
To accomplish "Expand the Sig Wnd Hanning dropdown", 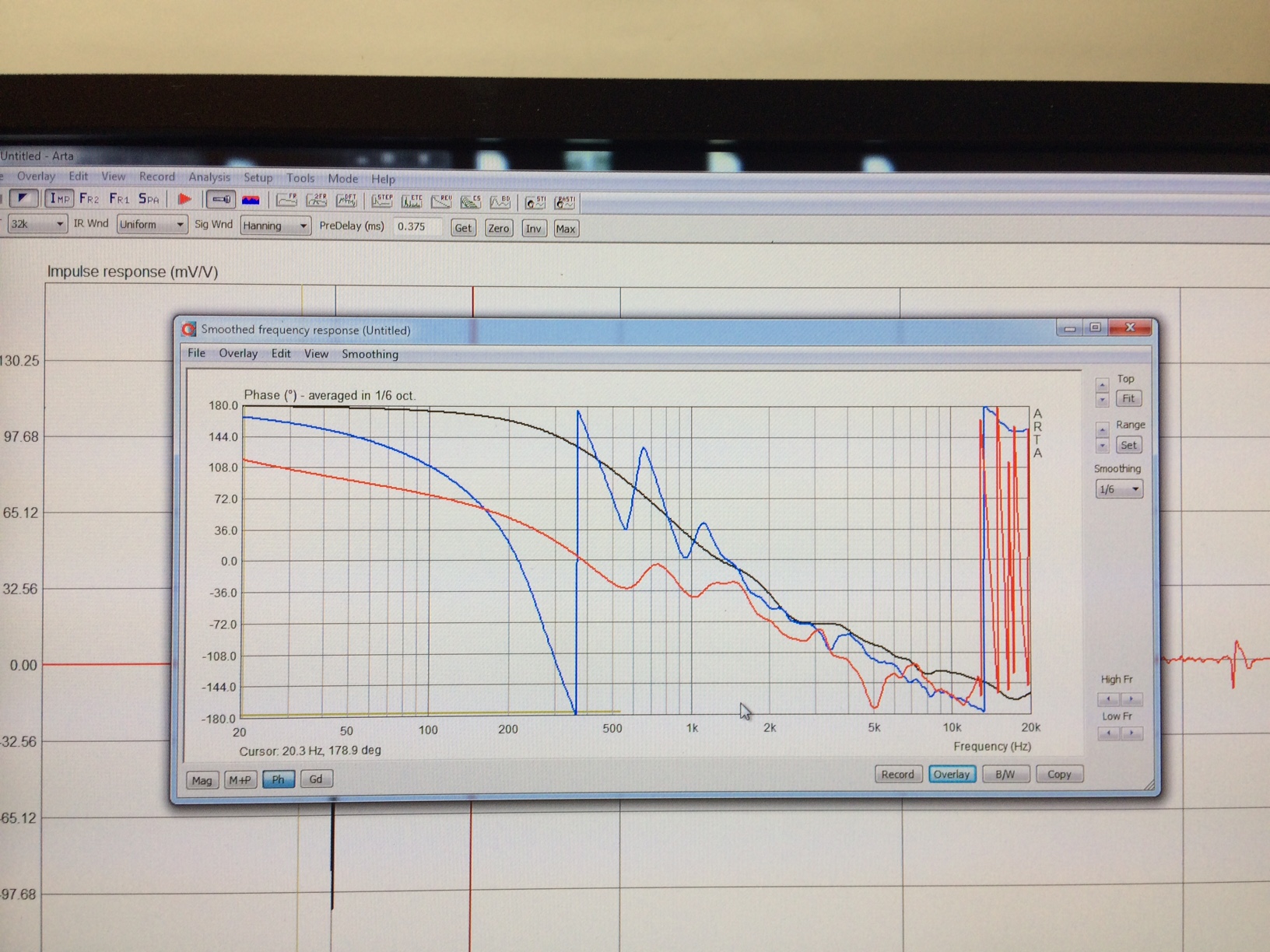I will pyautogui.click(x=275, y=226).
